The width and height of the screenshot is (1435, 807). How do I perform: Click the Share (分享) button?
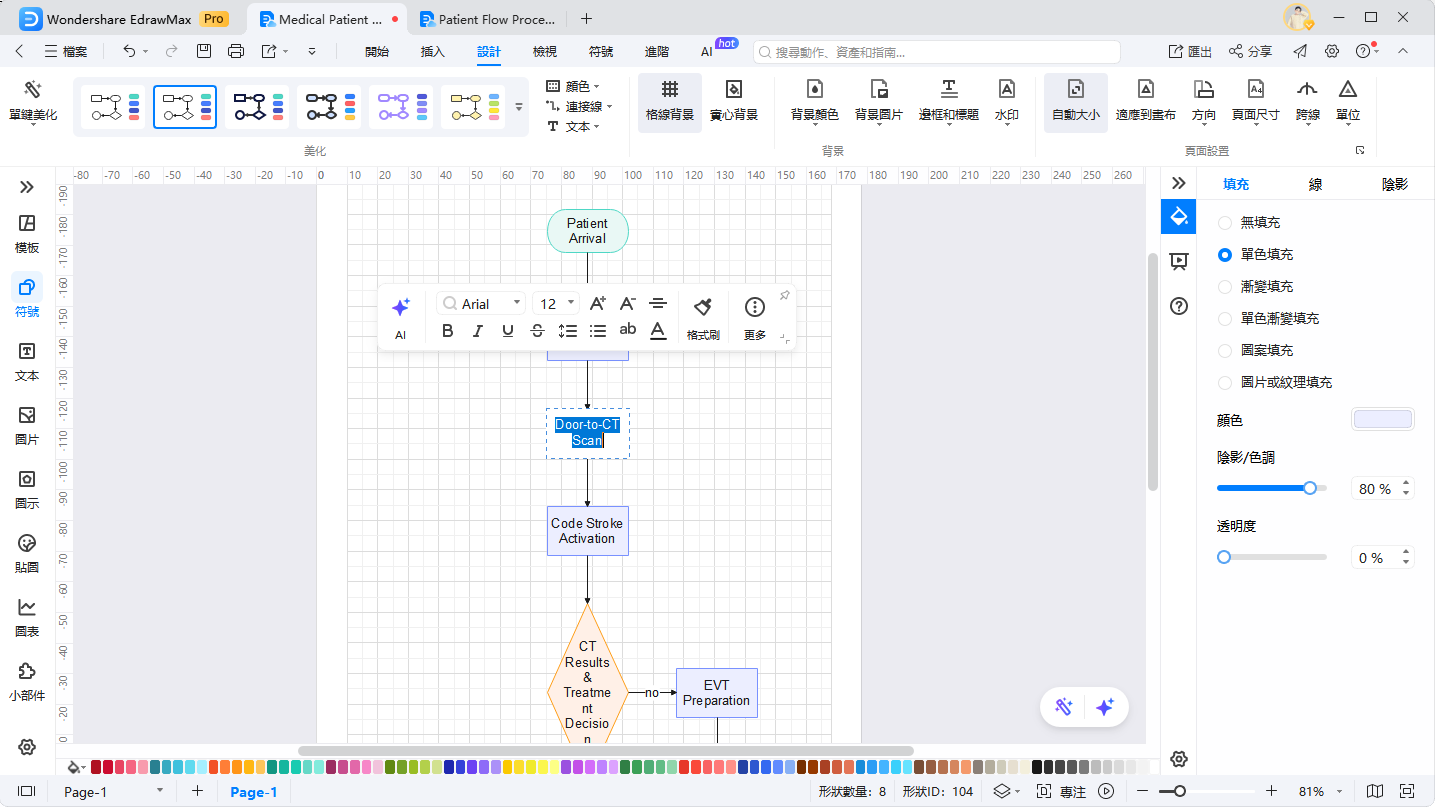[1250, 52]
